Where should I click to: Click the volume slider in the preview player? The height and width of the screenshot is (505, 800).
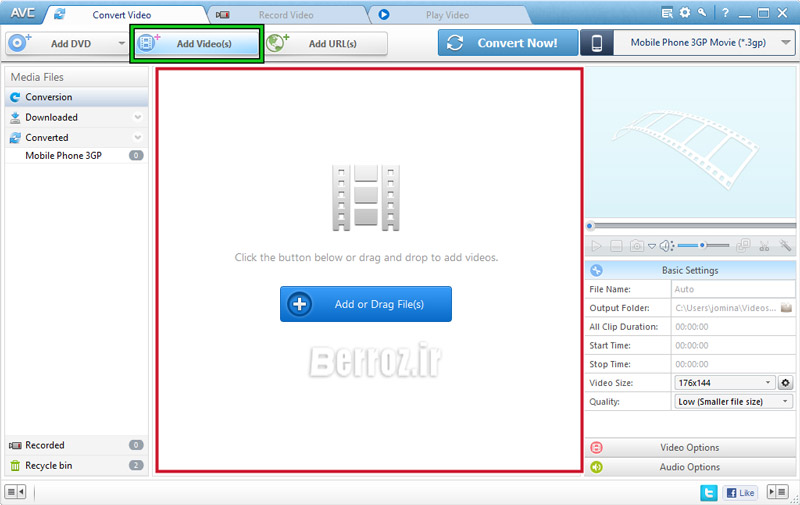704,245
